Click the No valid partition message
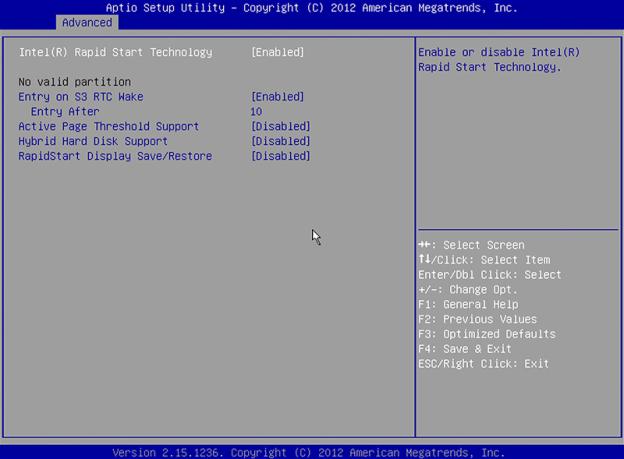This screenshot has width=624, height=459. click(x=74, y=82)
